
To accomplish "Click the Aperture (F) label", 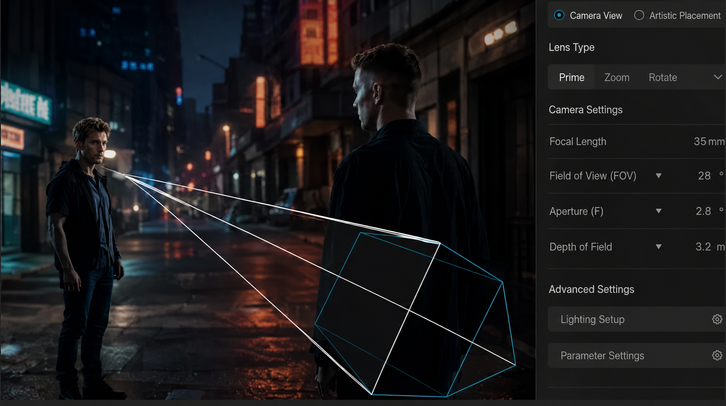I will (576, 211).
